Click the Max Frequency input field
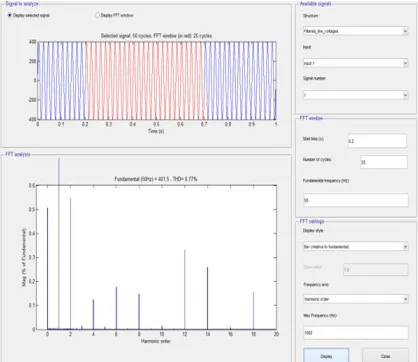418x362 pixels. (x=355, y=333)
